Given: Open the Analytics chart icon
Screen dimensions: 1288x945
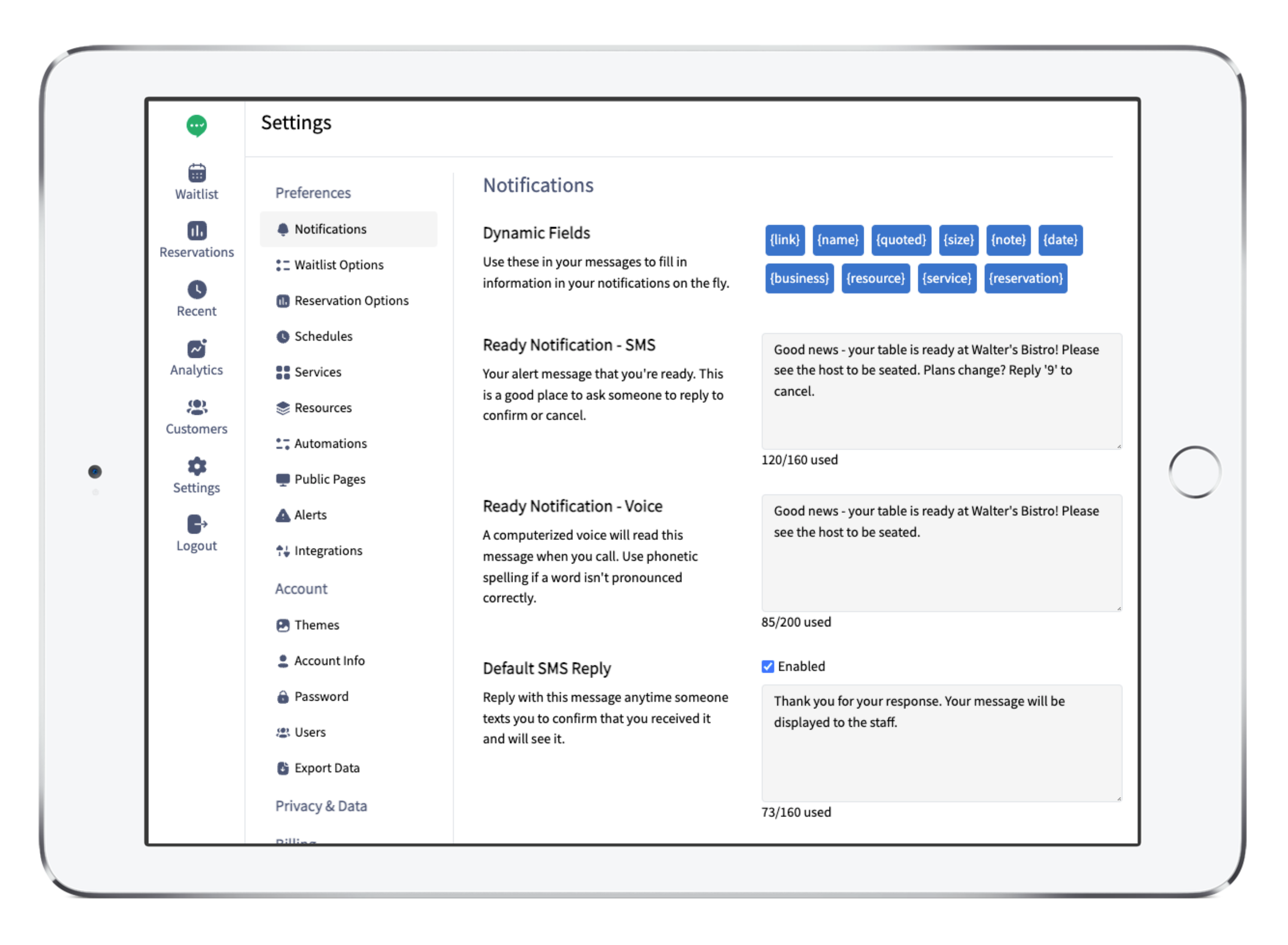Looking at the screenshot, I should click(196, 348).
